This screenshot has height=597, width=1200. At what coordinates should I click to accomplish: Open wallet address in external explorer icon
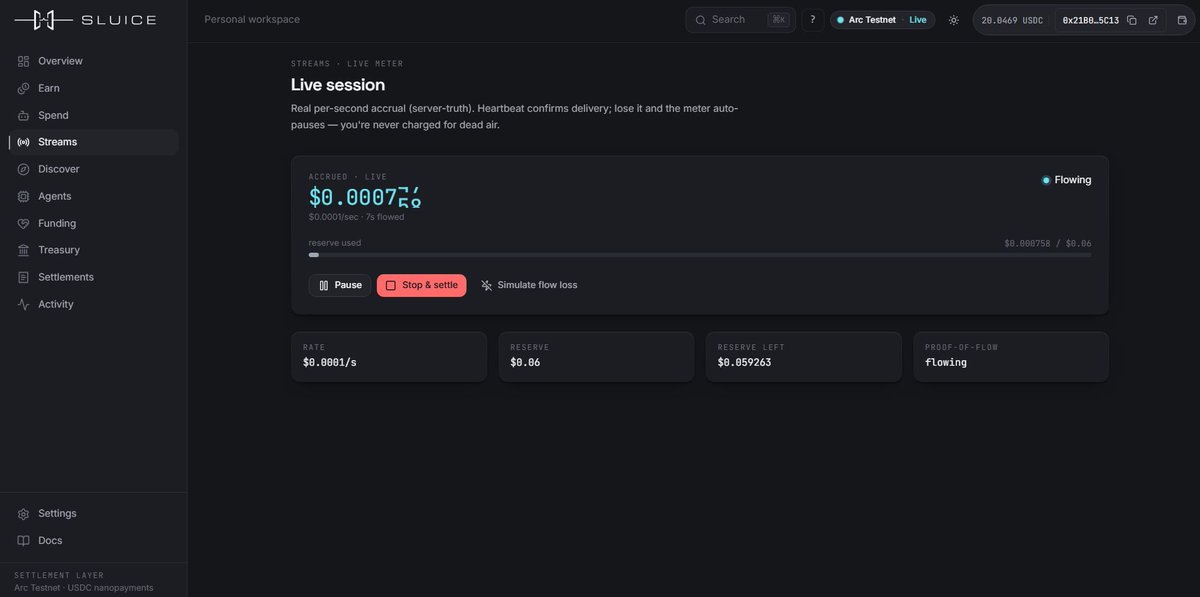1153,20
